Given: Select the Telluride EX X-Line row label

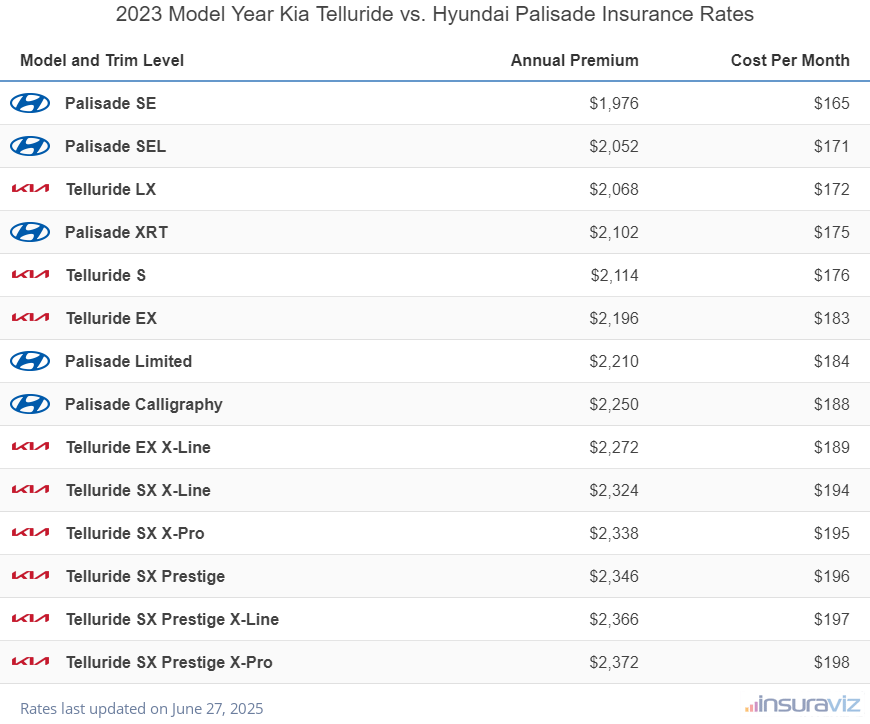Looking at the screenshot, I should point(138,447).
